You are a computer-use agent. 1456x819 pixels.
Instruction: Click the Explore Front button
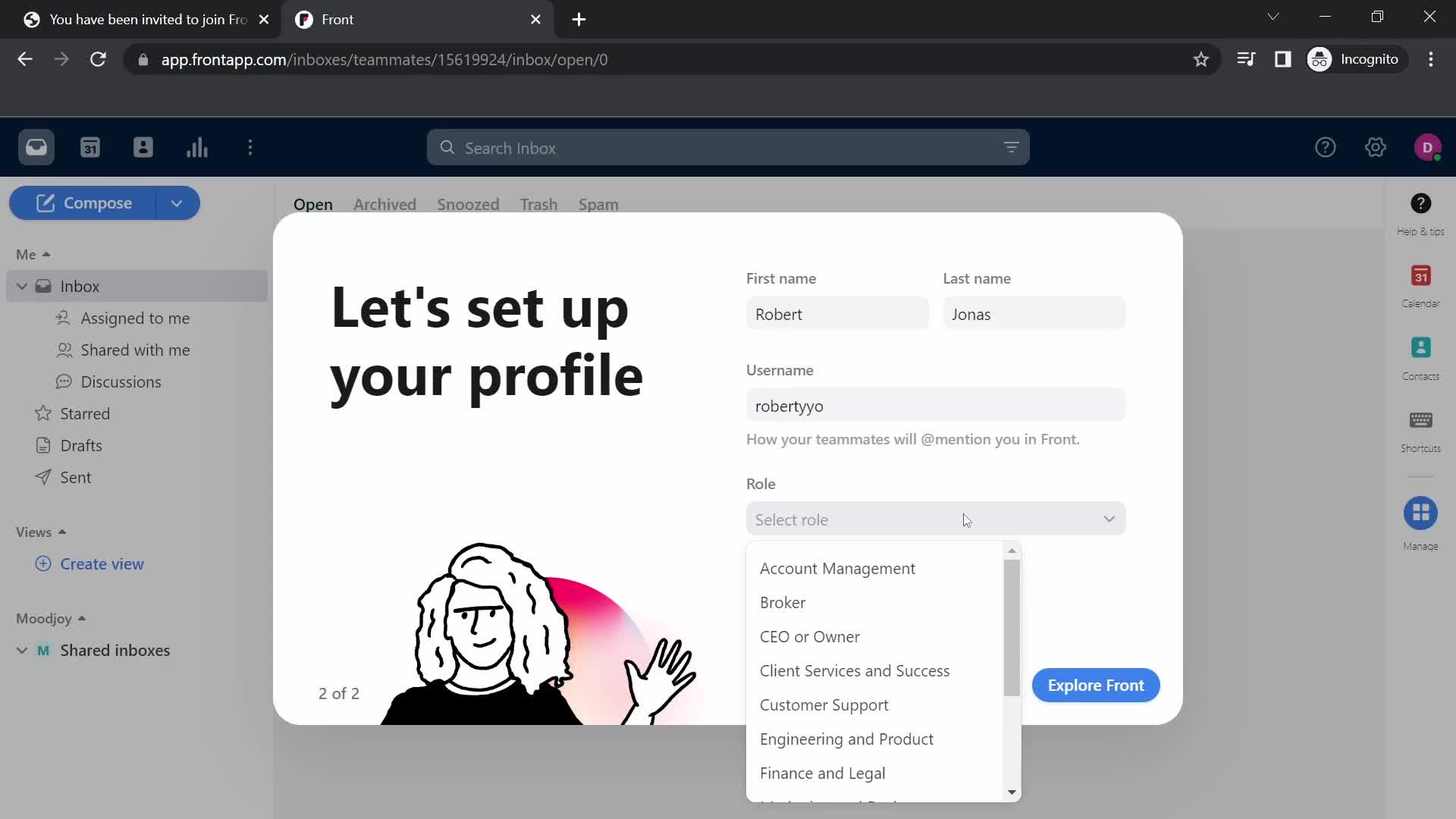point(1095,685)
